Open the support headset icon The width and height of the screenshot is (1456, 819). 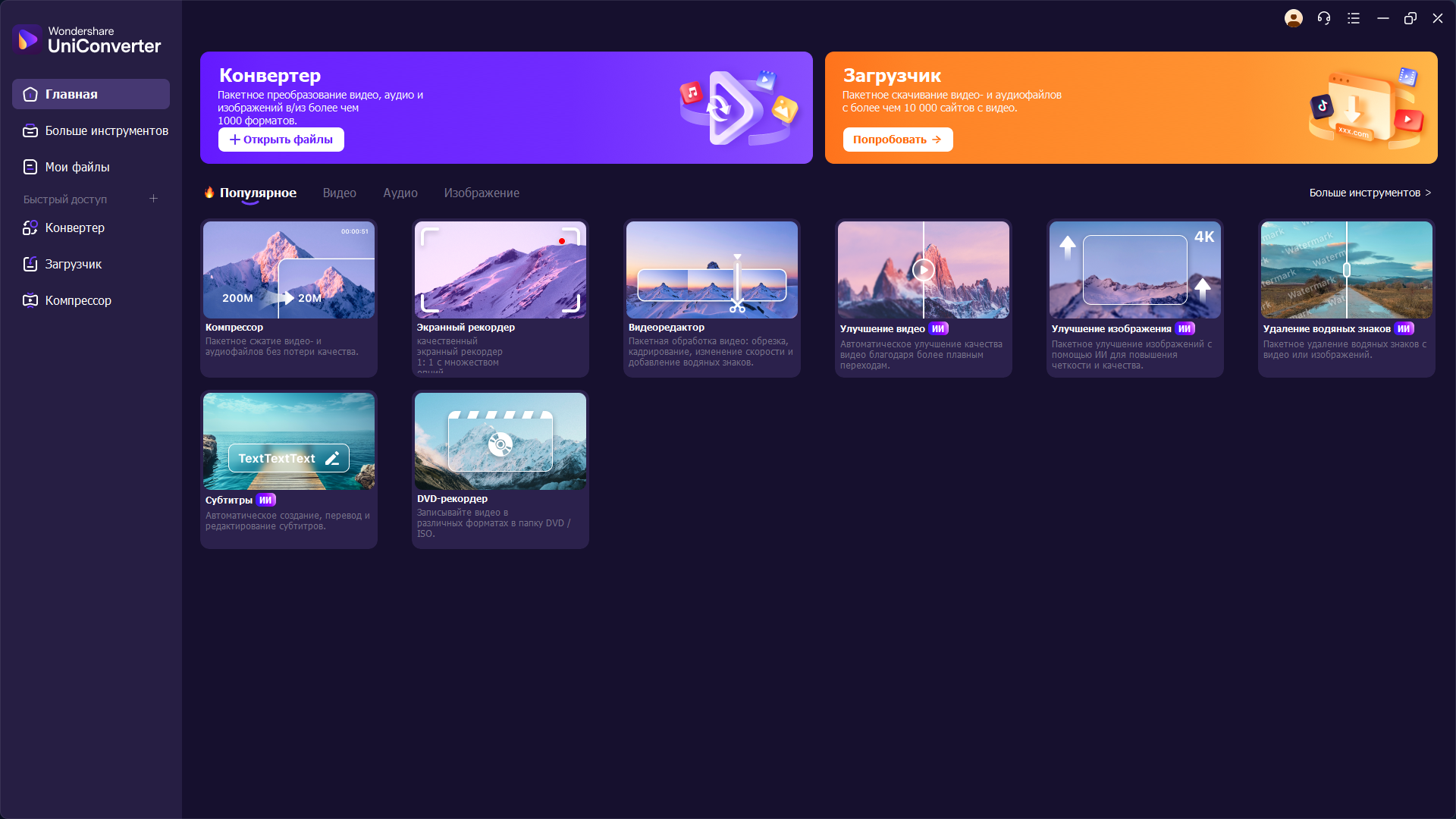[1324, 18]
